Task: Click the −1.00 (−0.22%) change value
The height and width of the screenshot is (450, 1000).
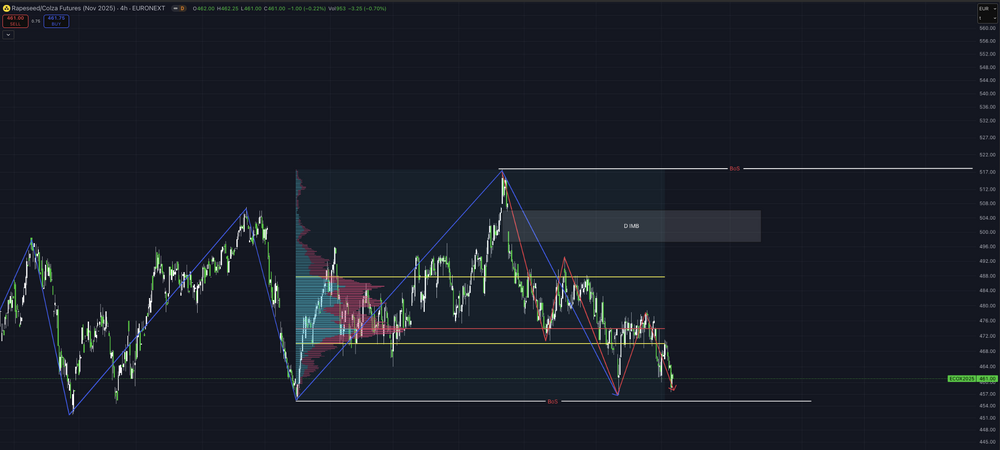Action: pyautogui.click(x=307, y=8)
